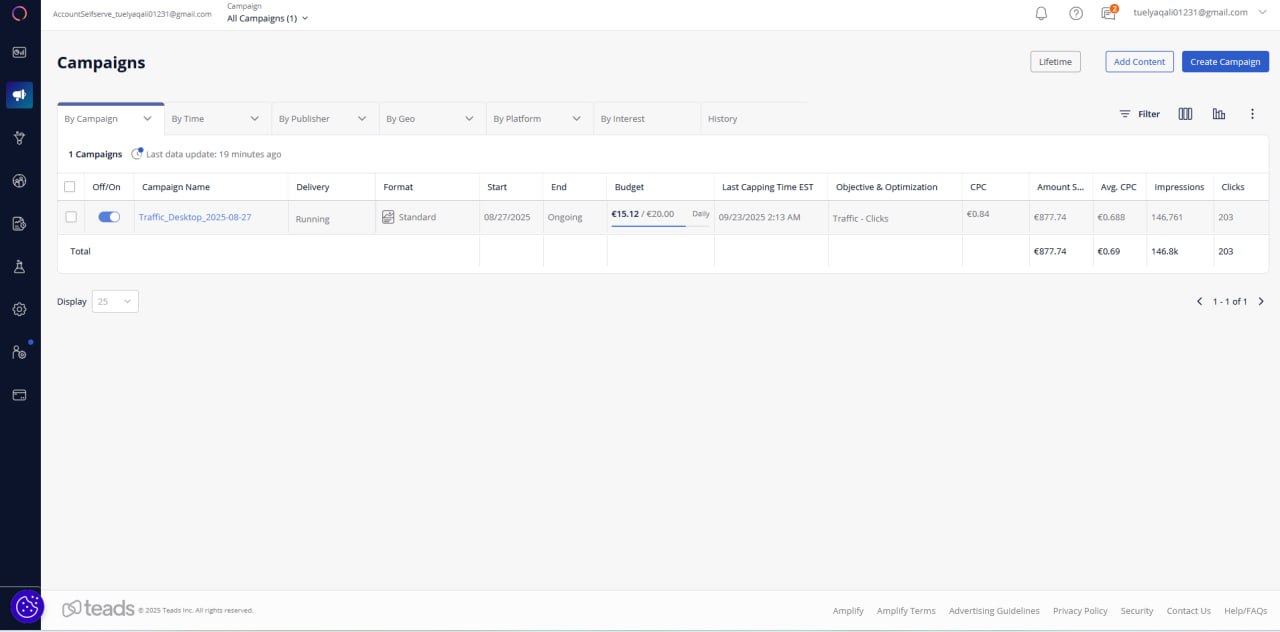Open the All Campaigns dropdown
Viewport: 1280px width, 632px height.
pos(267,18)
